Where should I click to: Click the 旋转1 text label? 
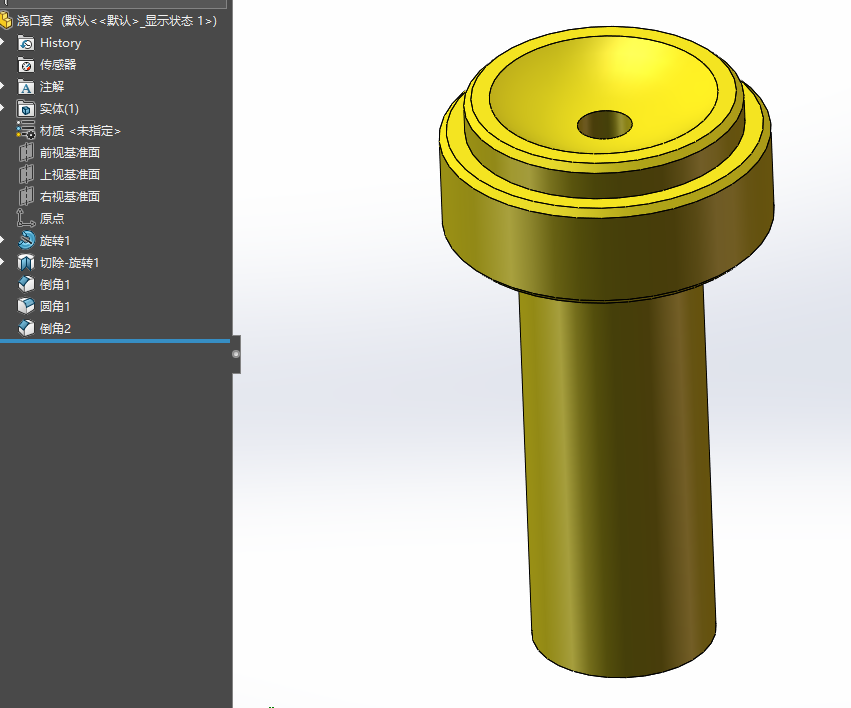[x=55, y=240]
